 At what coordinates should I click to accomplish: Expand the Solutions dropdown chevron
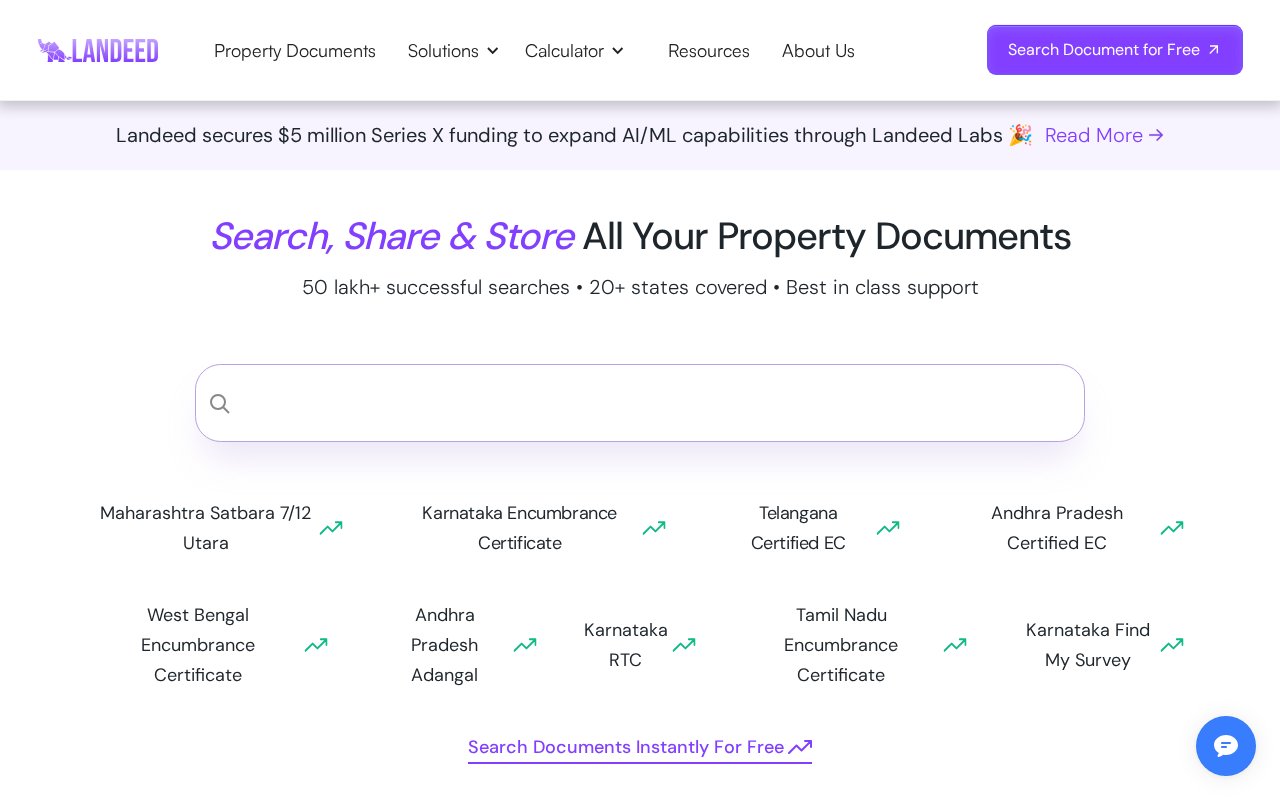coord(492,51)
